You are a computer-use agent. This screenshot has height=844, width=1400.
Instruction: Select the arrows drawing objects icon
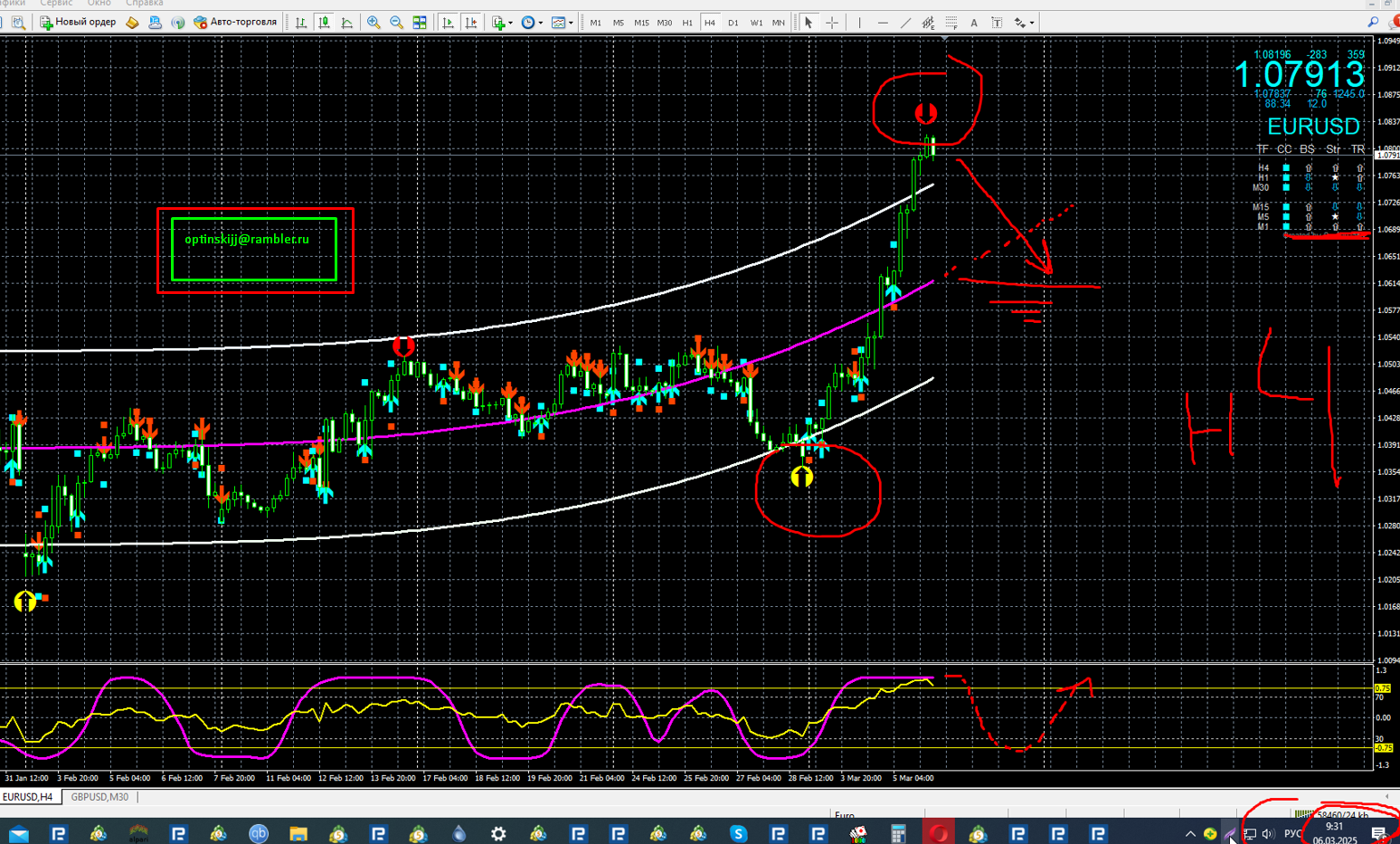tap(1018, 23)
